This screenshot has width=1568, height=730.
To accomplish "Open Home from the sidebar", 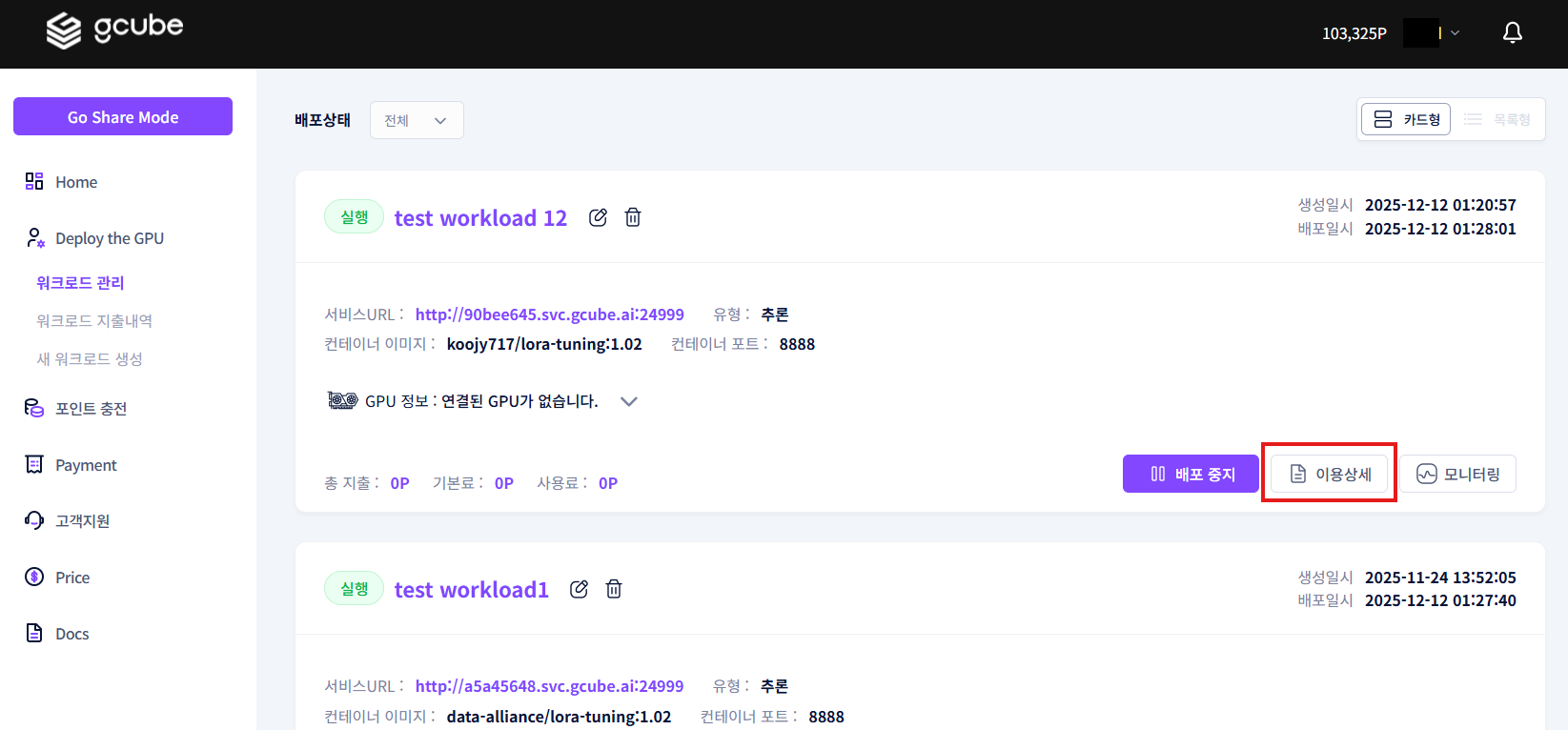I will [75, 182].
